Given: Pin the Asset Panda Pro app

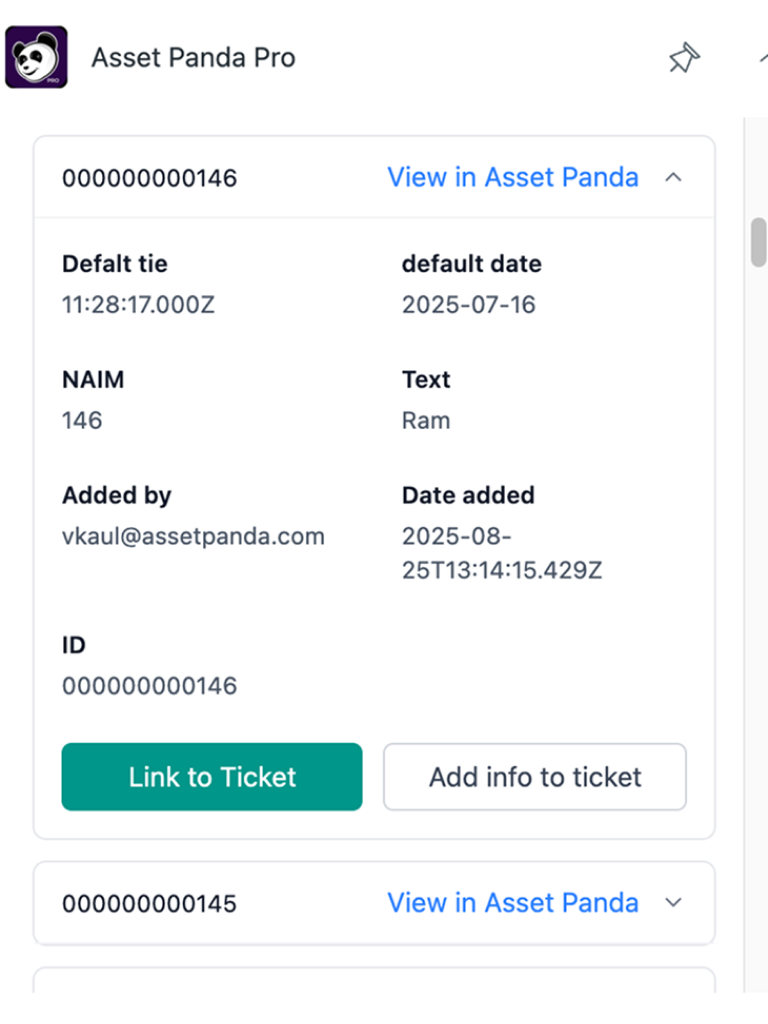Looking at the screenshot, I should 684,59.
